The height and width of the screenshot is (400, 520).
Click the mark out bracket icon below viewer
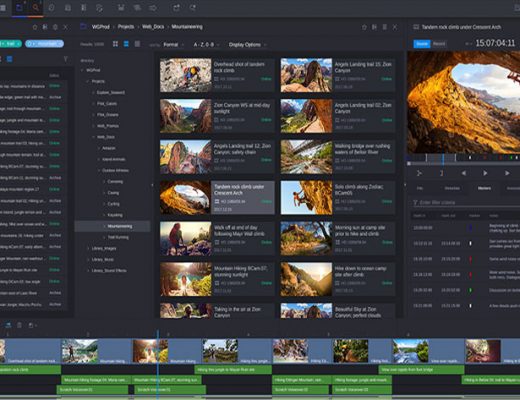point(441,173)
